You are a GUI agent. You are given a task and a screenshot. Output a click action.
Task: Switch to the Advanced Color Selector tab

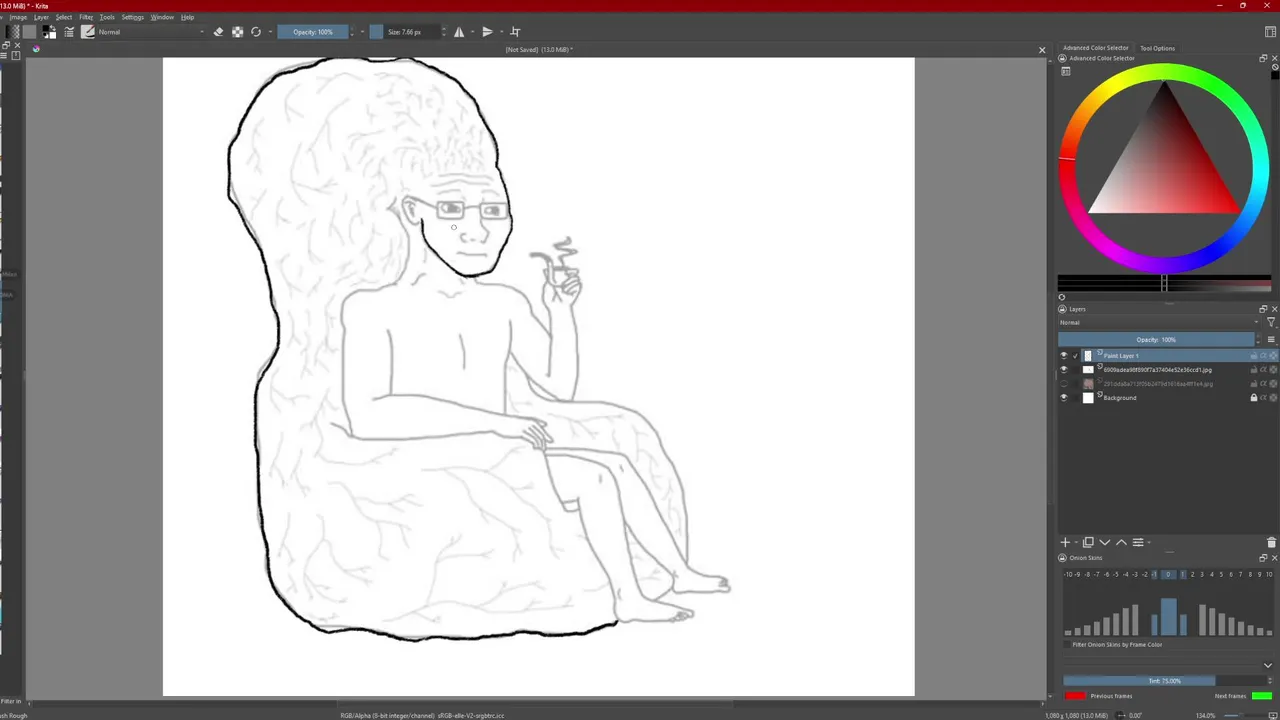pyautogui.click(x=1095, y=48)
